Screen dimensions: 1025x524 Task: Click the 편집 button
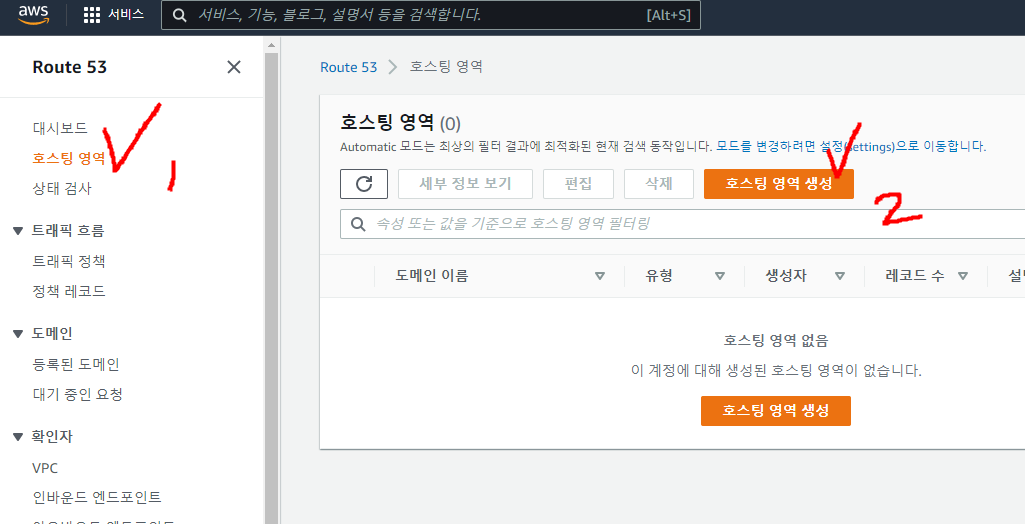coord(579,184)
